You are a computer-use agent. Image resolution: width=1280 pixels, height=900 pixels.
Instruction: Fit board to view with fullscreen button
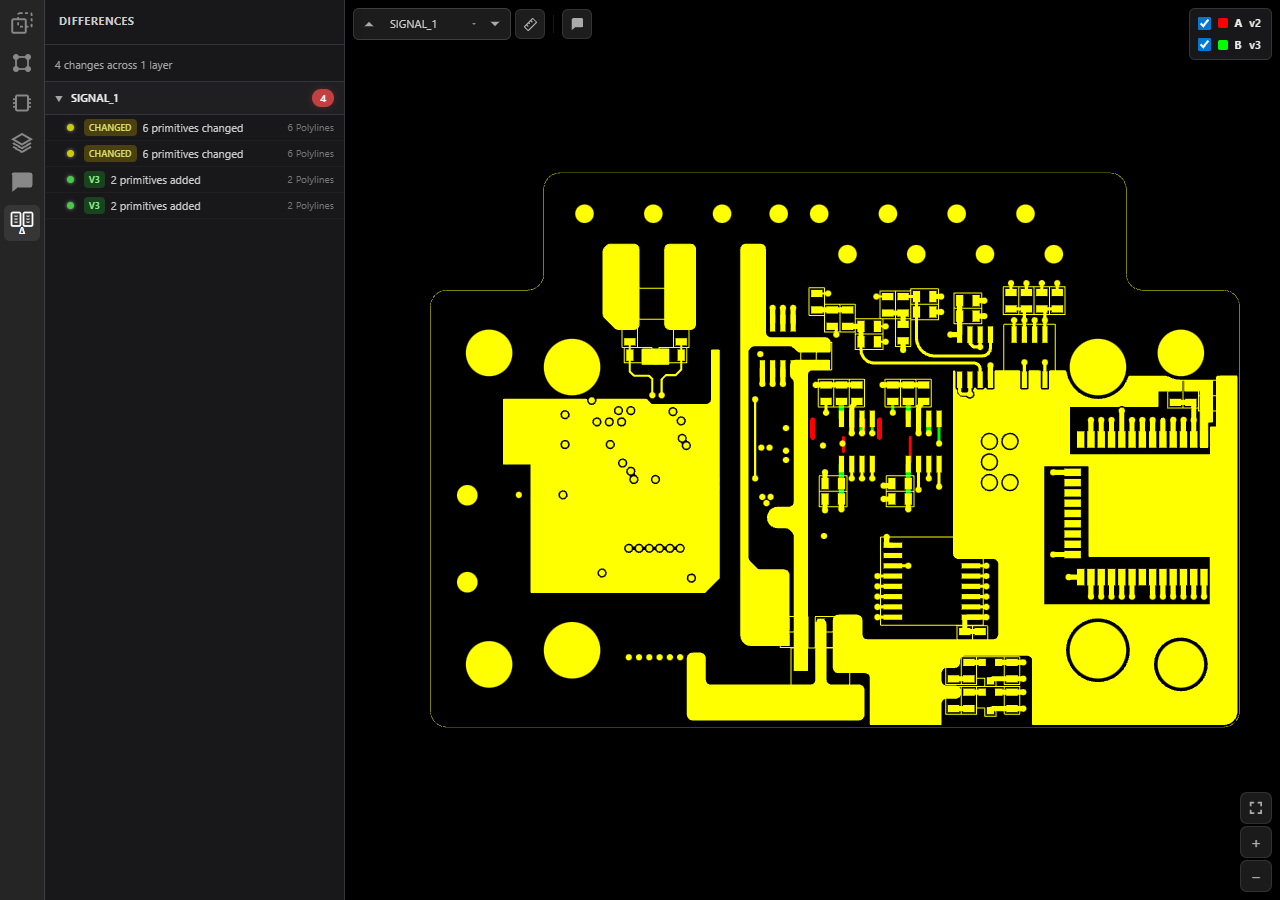pos(1256,808)
